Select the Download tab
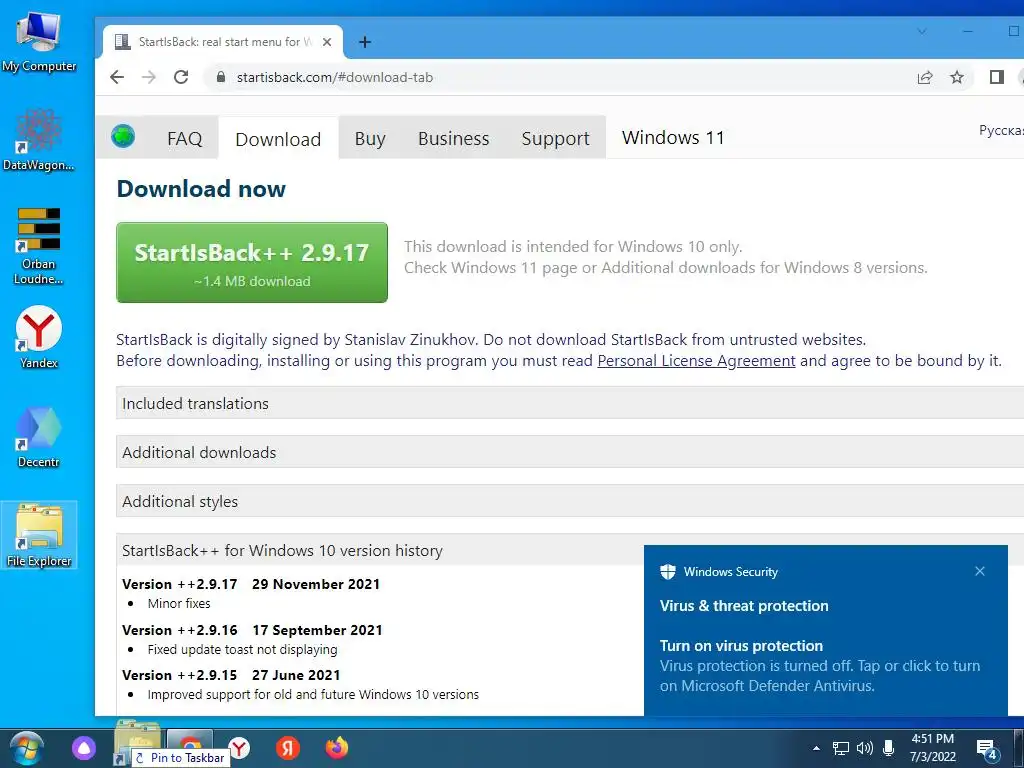Screen dimensions: 1024x768 [278, 138]
